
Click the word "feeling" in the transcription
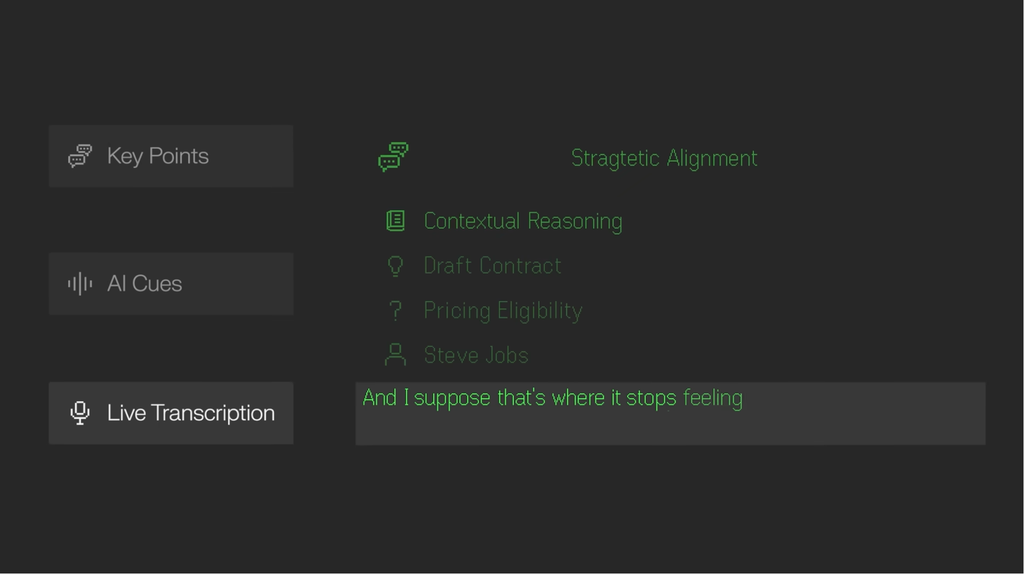click(x=713, y=398)
